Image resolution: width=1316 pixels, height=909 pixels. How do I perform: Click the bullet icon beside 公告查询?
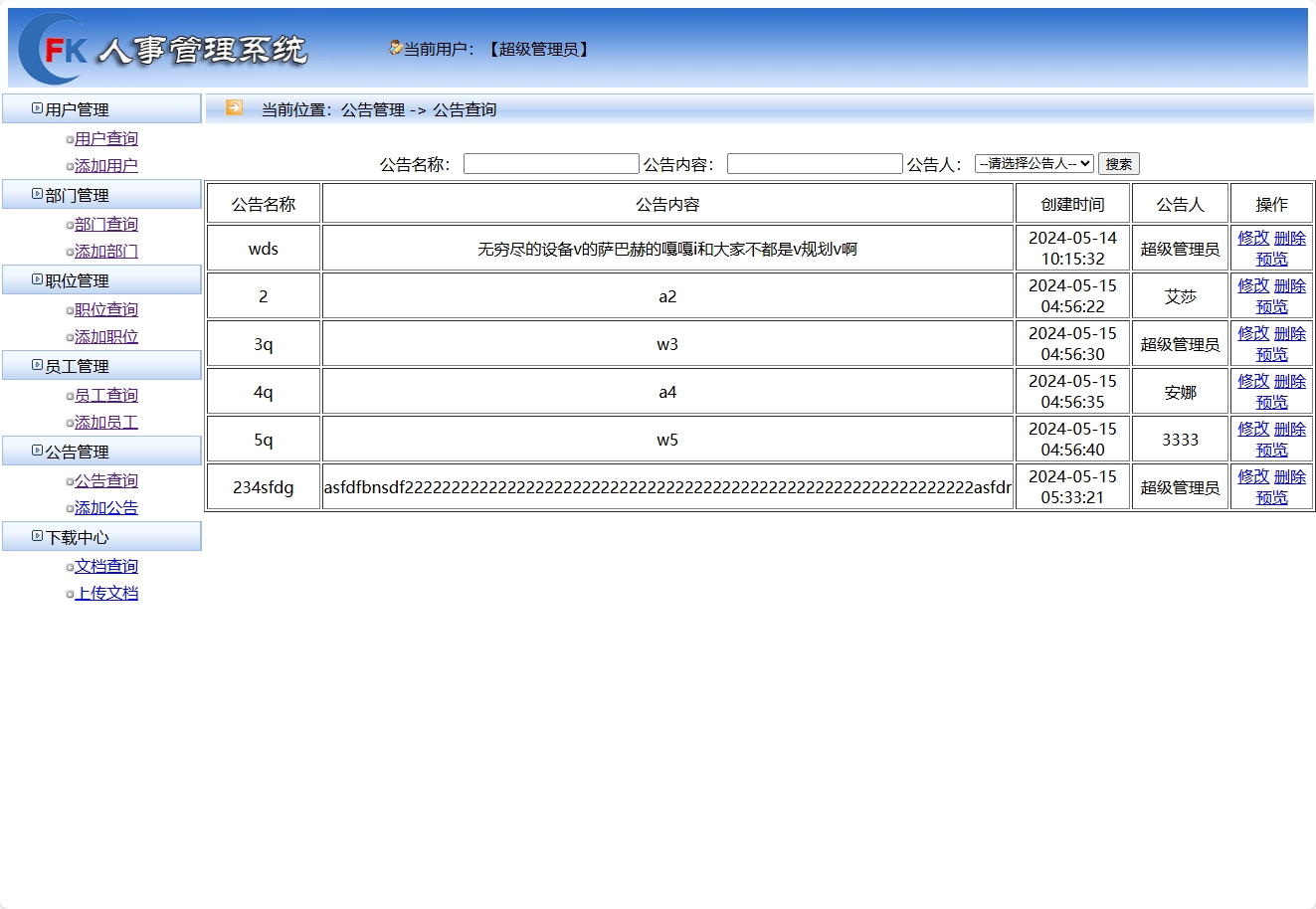[69, 480]
